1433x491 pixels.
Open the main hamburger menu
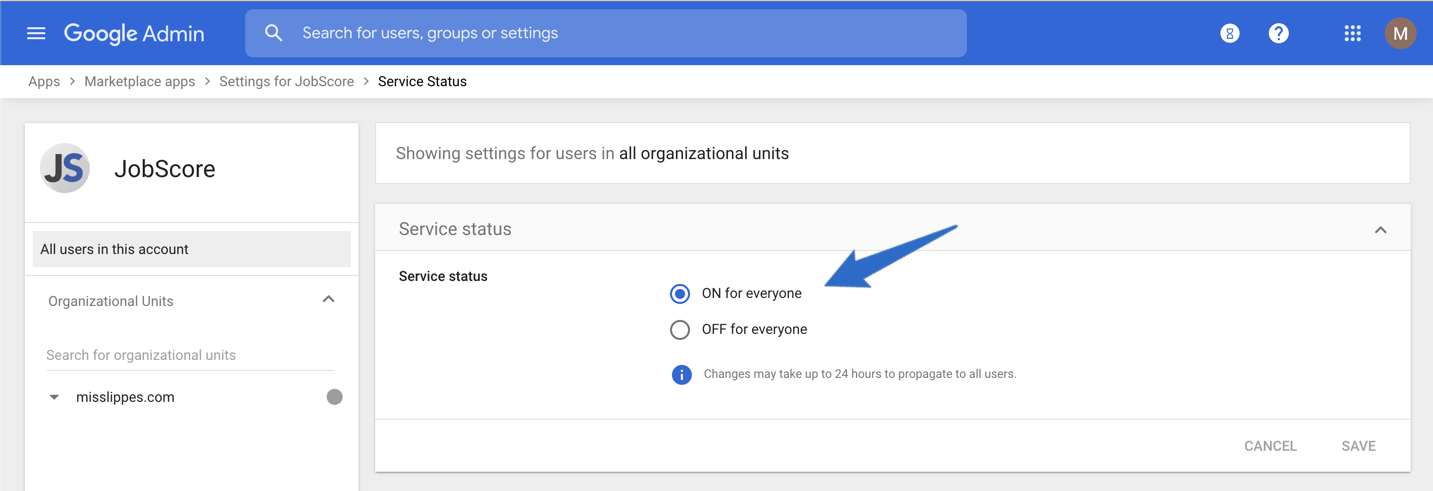pyautogui.click(x=36, y=33)
